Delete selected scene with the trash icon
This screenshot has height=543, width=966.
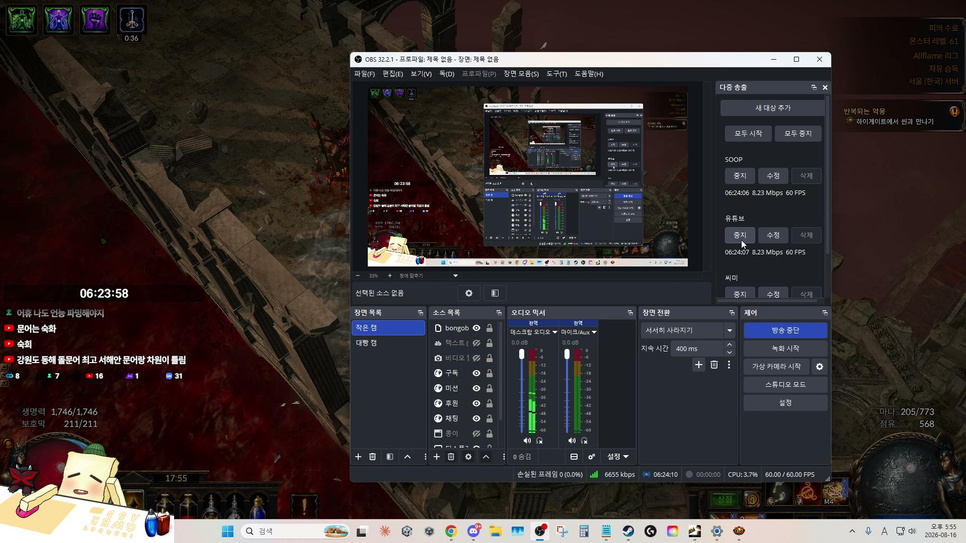tap(373, 457)
